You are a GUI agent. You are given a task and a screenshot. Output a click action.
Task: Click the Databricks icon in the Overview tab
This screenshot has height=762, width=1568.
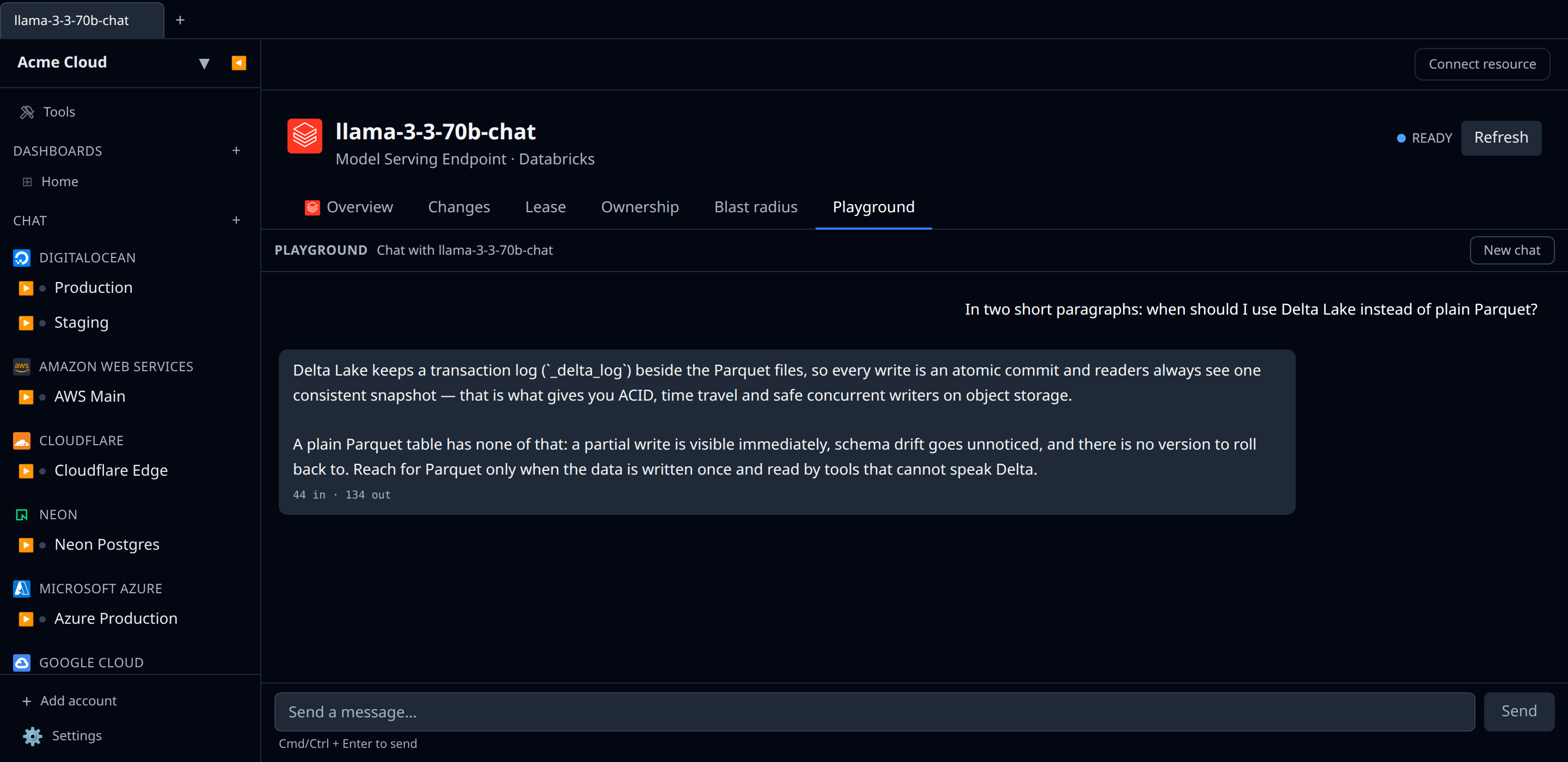coord(313,208)
